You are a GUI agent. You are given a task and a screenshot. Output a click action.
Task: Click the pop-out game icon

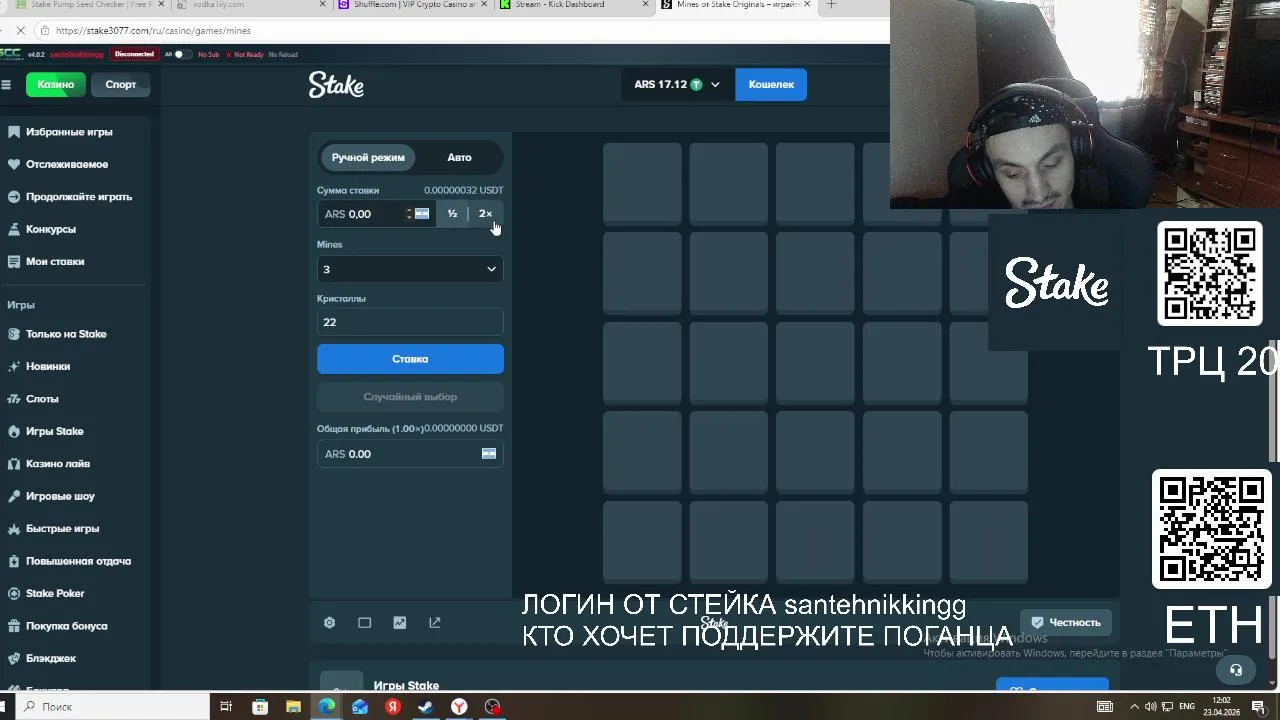click(x=434, y=623)
